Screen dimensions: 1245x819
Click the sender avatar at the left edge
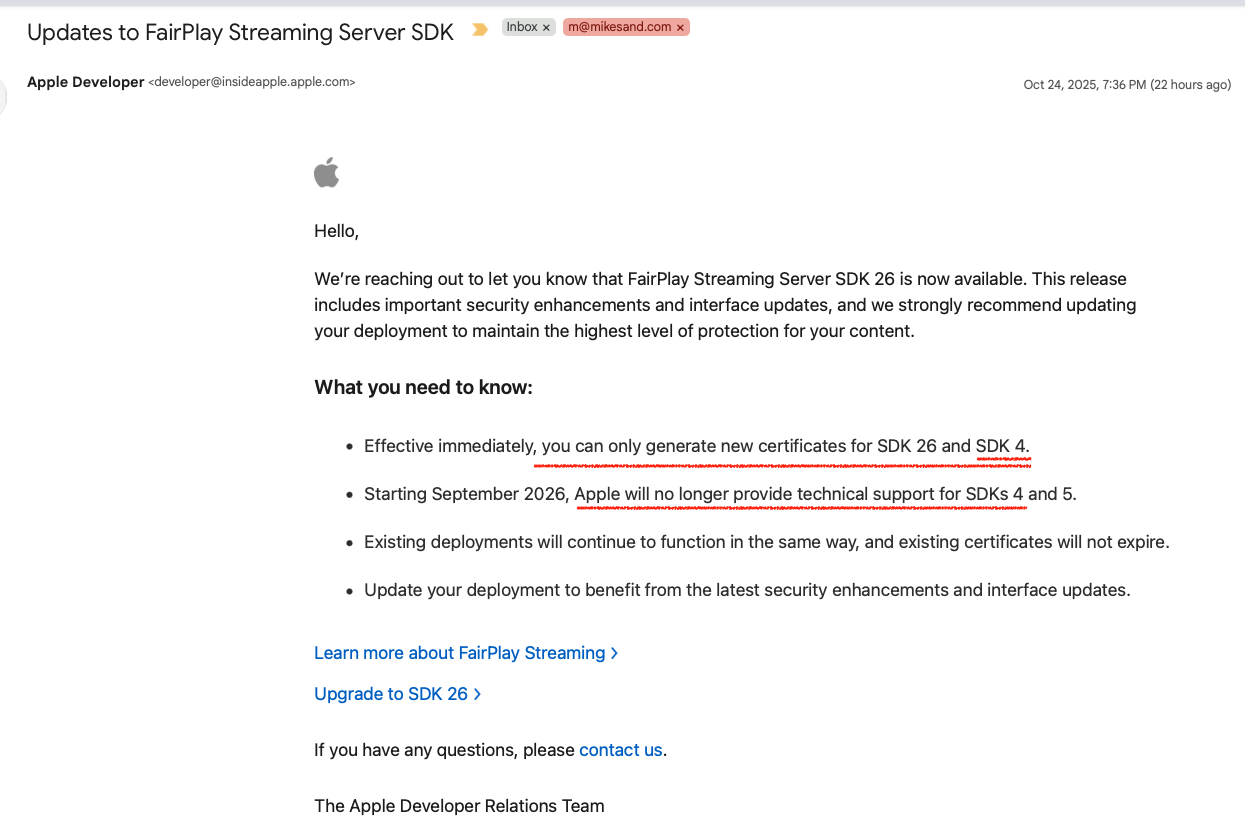coord(4,97)
